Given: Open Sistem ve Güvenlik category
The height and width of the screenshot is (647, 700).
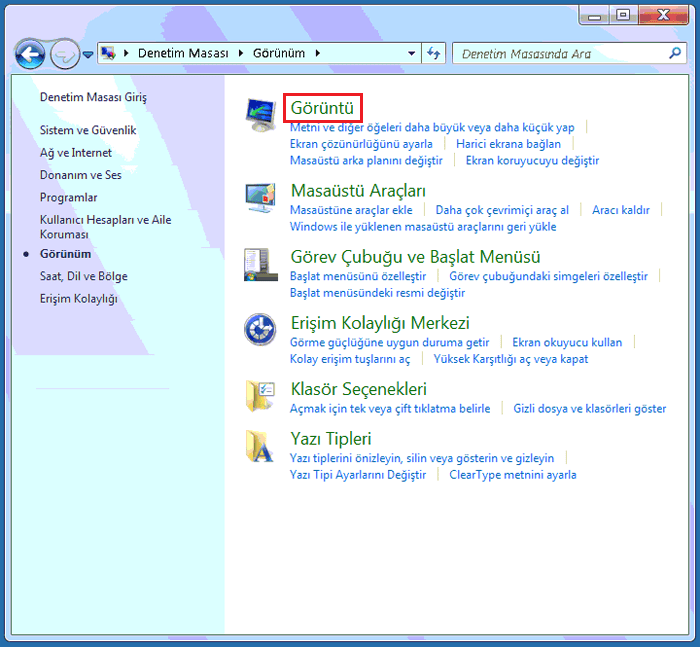Looking at the screenshot, I should (x=88, y=130).
